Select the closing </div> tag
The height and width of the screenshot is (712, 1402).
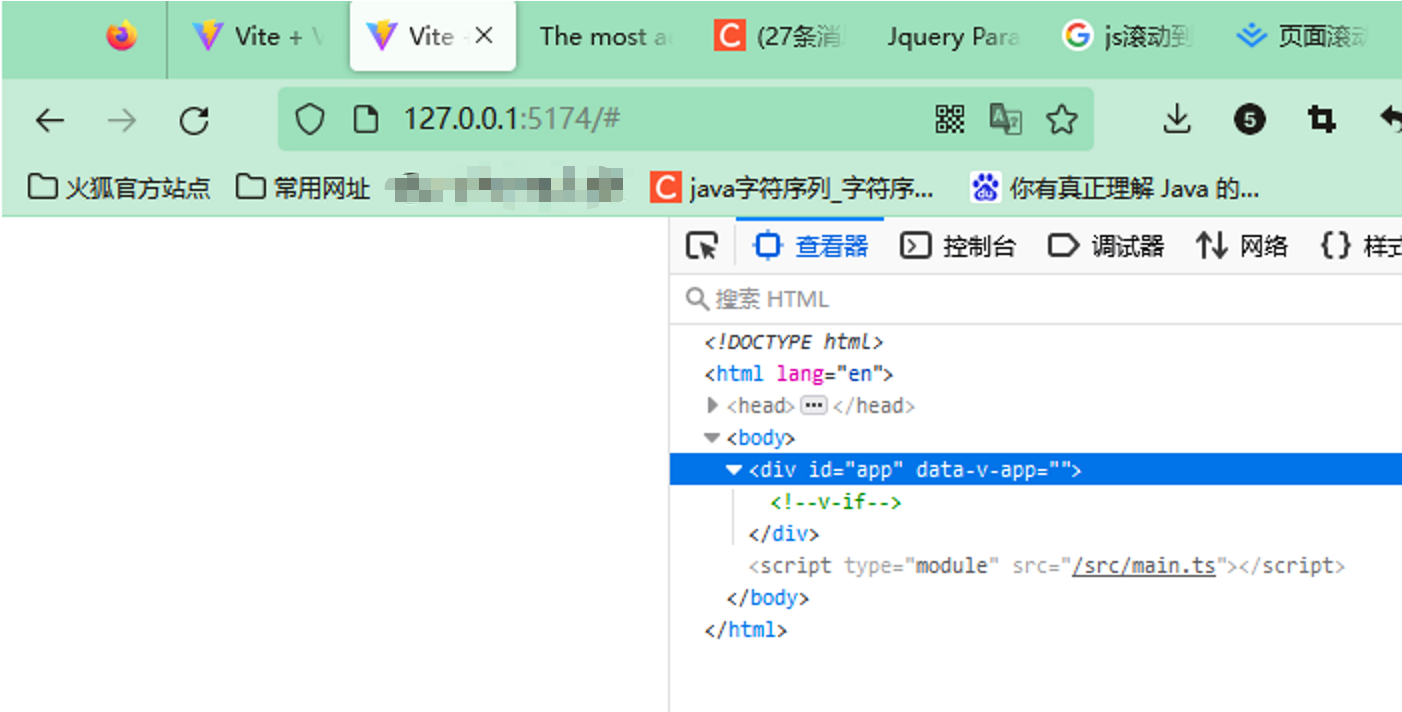pyautogui.click(x=783, y=534)
